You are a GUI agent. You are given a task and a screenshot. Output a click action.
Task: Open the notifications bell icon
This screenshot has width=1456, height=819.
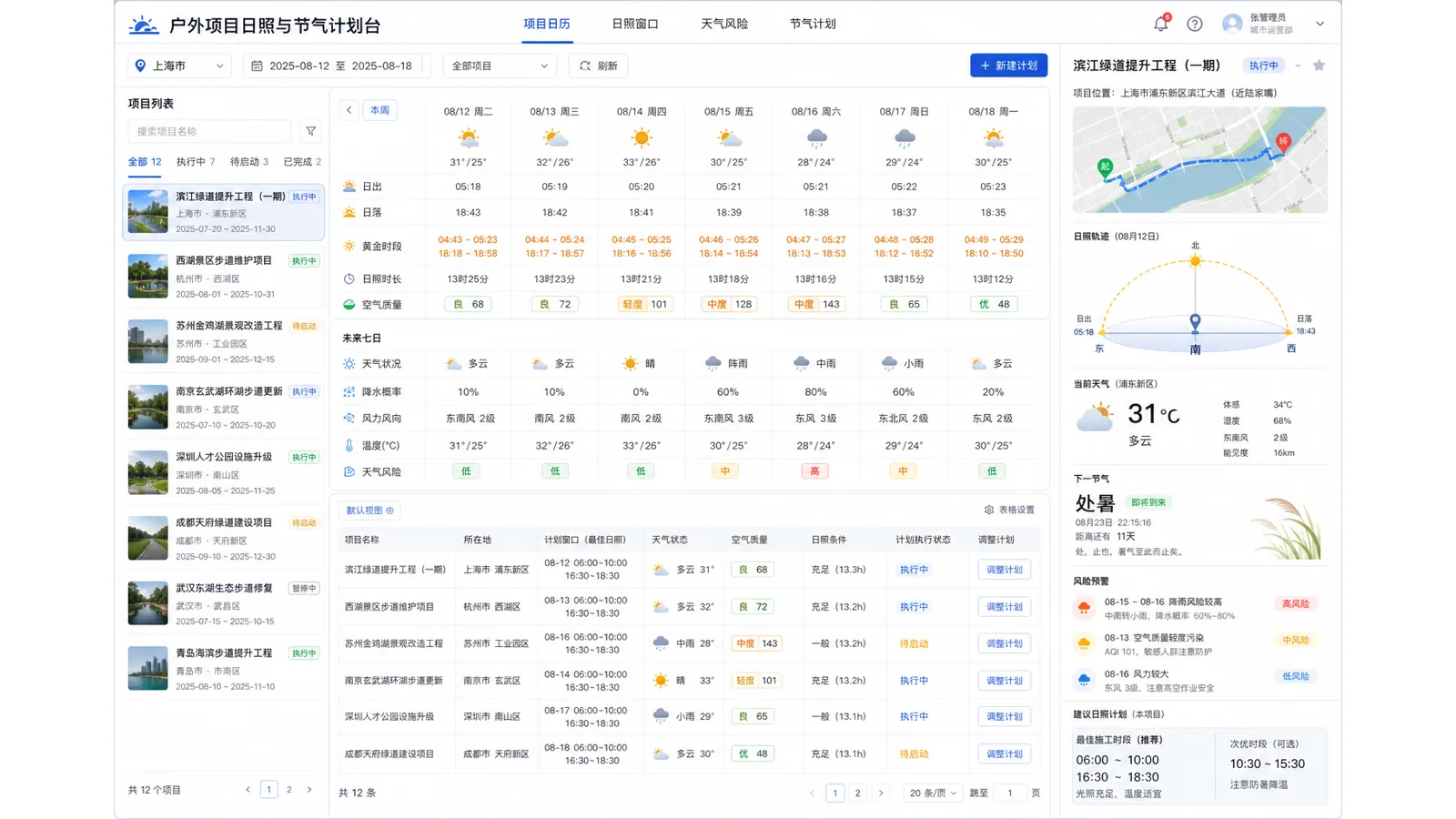click(x=1160, y=24)
